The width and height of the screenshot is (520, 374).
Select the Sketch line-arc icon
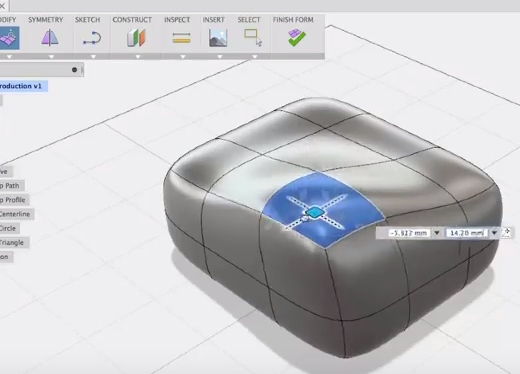coord(92,38)
